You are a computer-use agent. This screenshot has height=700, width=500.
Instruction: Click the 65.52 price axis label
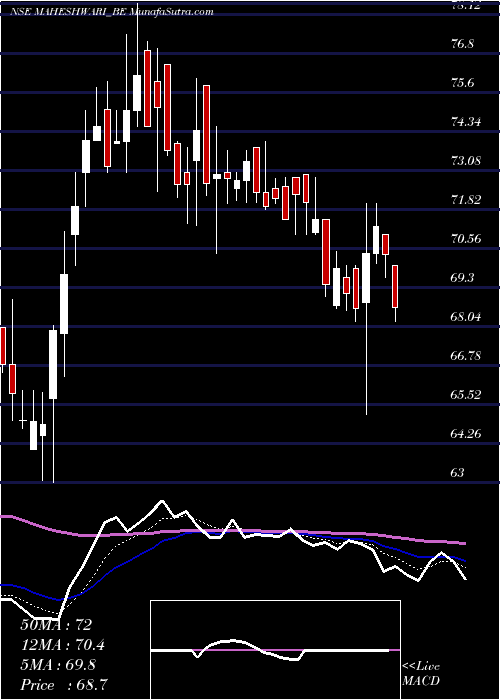[x=466, y=395]
